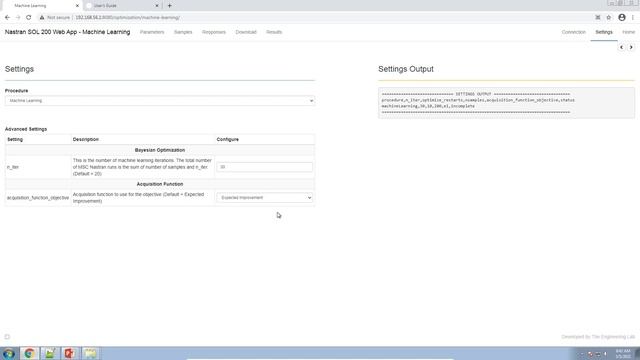Click the icon left of the bookmark star
This screenshot has width=640, height=360.
coord(598,18)
